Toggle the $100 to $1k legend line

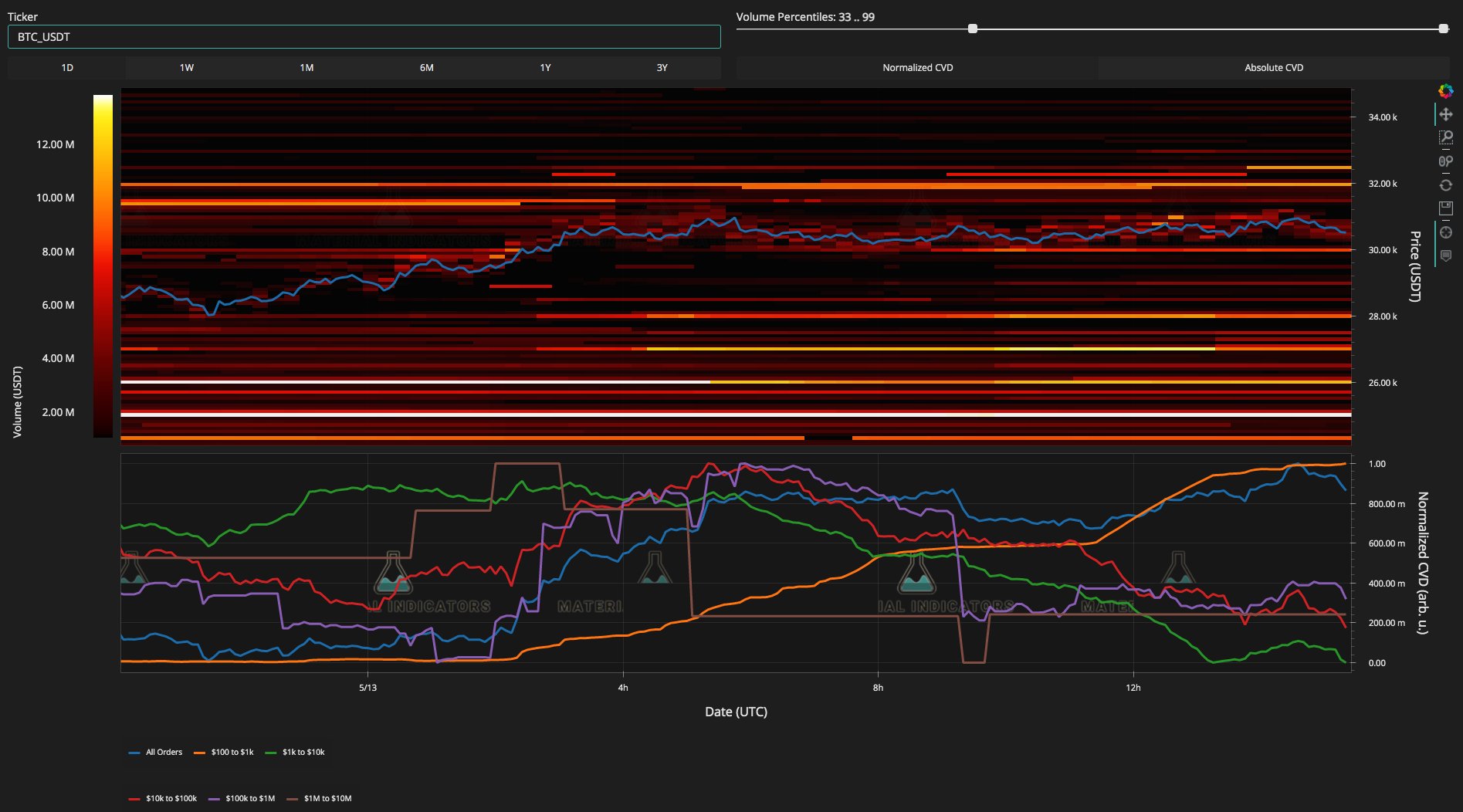(223, 752)
